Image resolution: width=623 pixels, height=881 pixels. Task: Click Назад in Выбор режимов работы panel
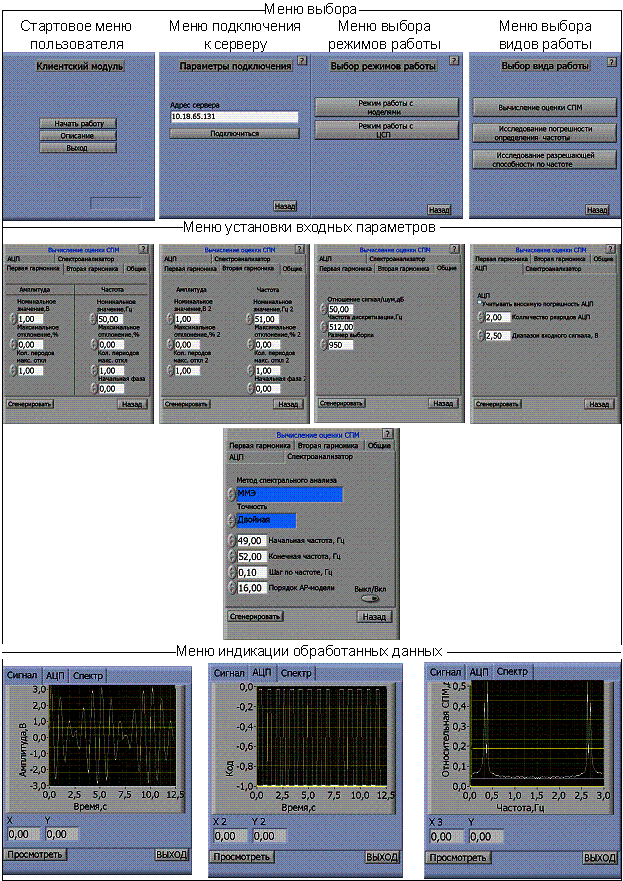pyautogui.click(x=439, y=210)
